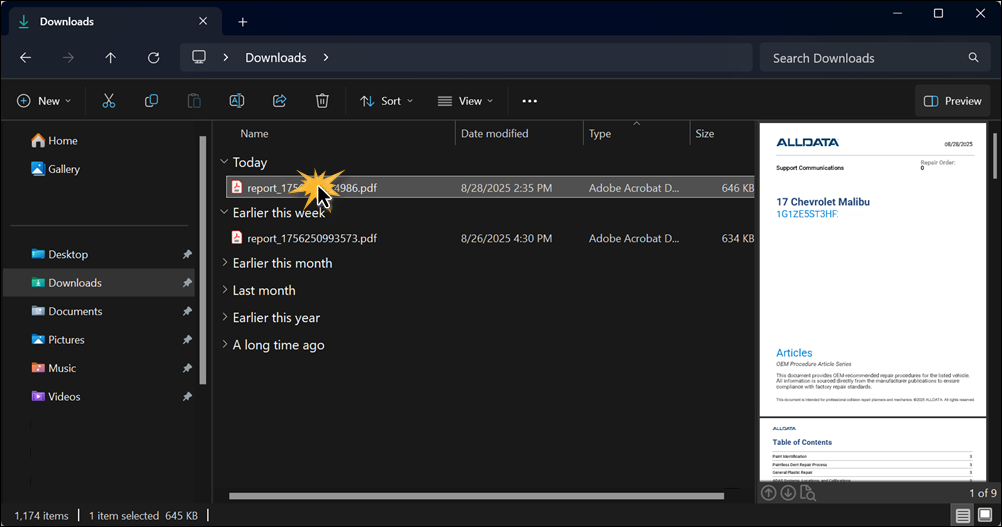Collapse the Today group

click(x=224, y=162)
